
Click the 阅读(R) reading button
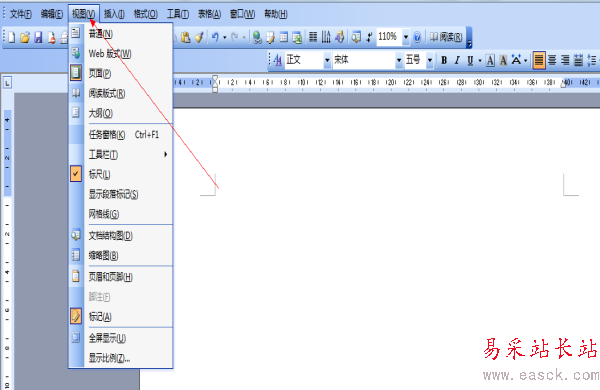pos(446,37)
